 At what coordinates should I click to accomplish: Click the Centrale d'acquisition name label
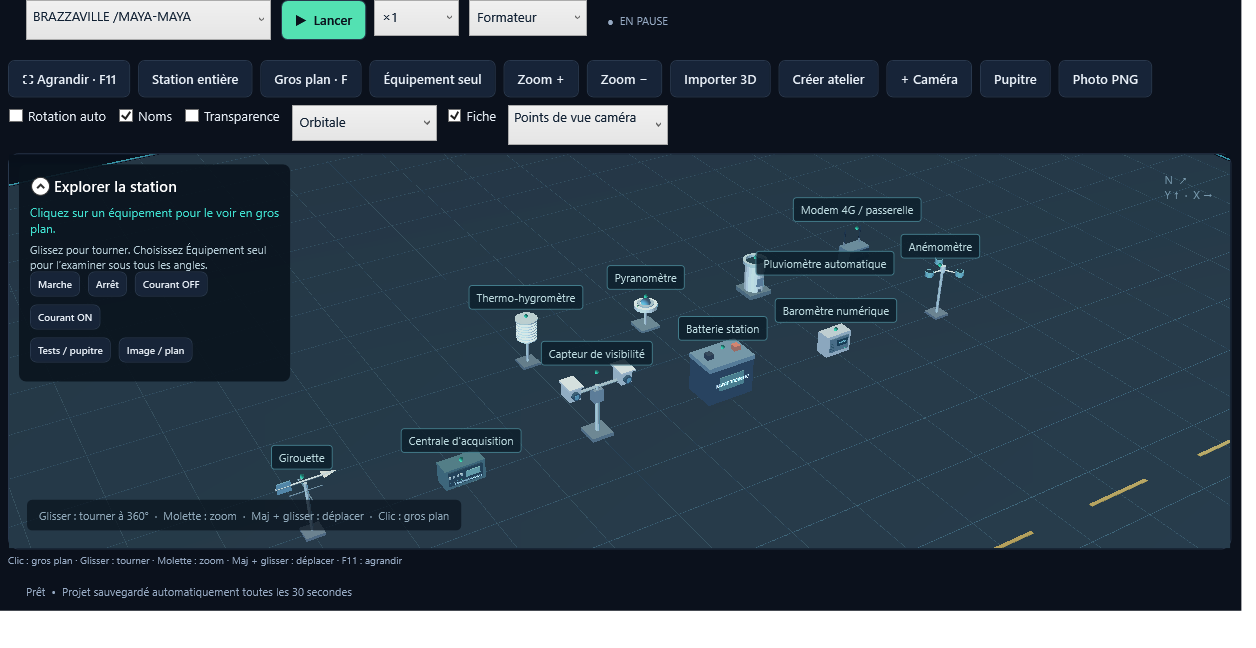(461, 441)
